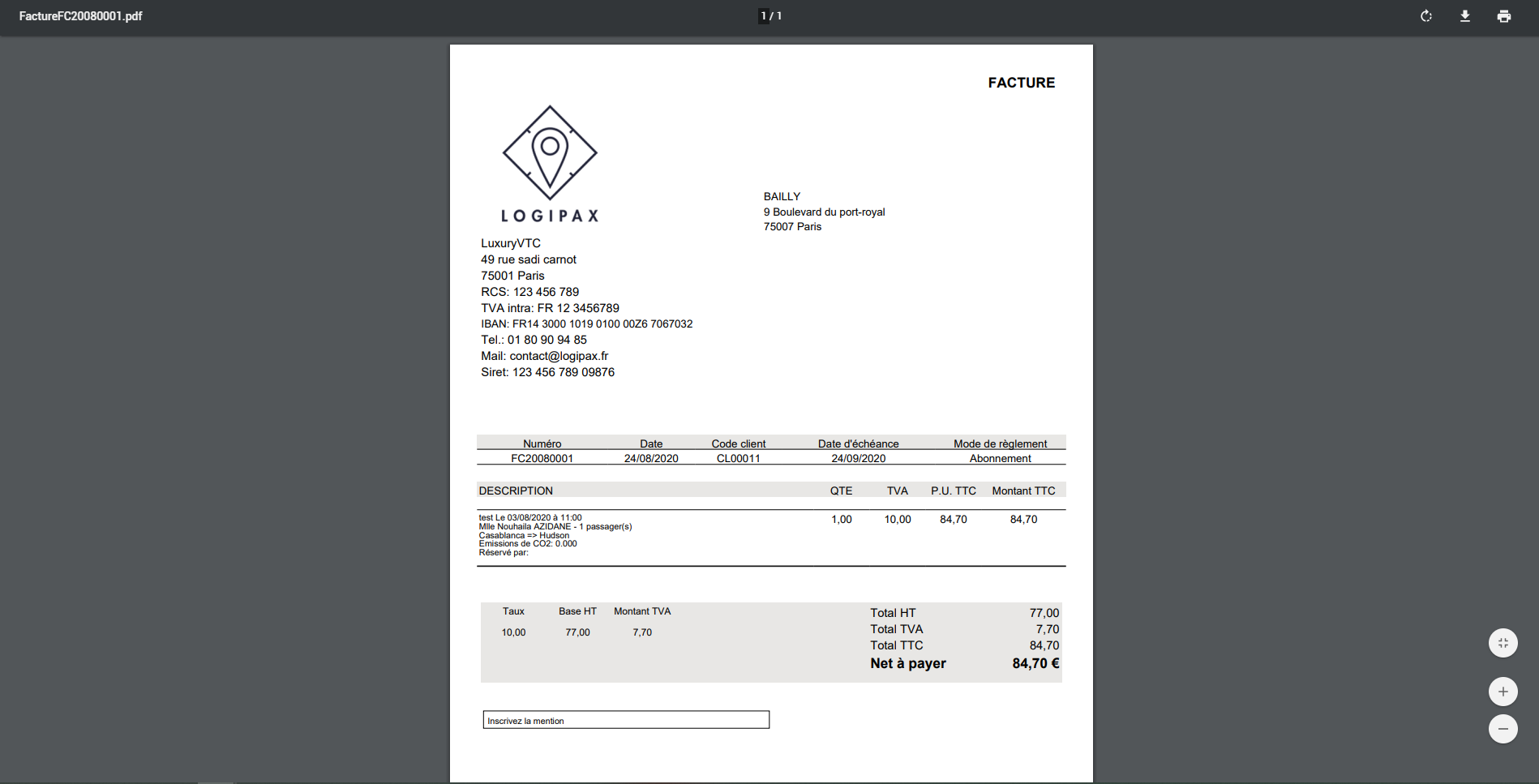This screenshot has width=1539, height=784.
Task: Zoom out with the minus button
Action: tap(1503, 729)
